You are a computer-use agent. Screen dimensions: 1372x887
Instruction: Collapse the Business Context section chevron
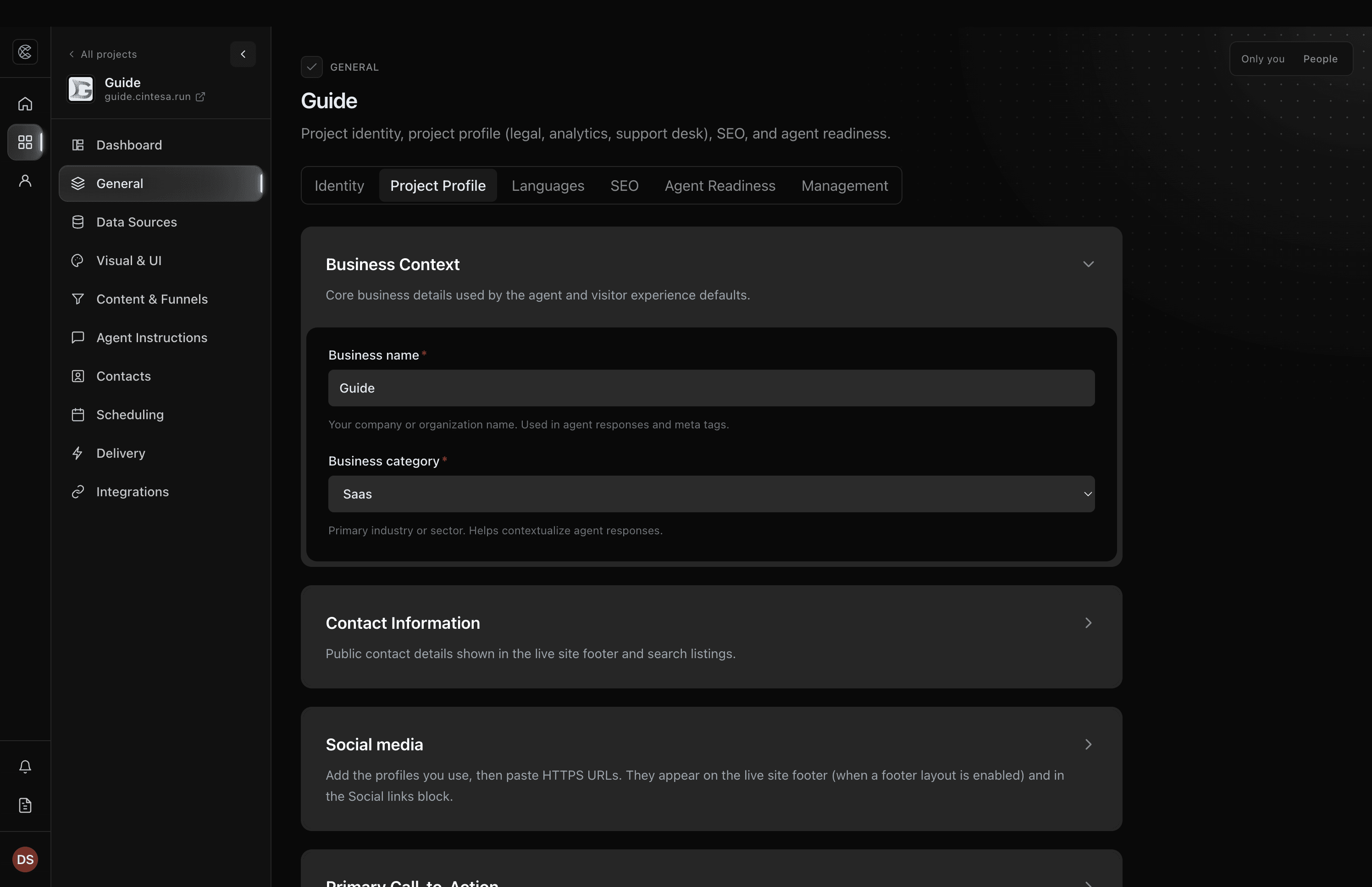(1088, 264)
